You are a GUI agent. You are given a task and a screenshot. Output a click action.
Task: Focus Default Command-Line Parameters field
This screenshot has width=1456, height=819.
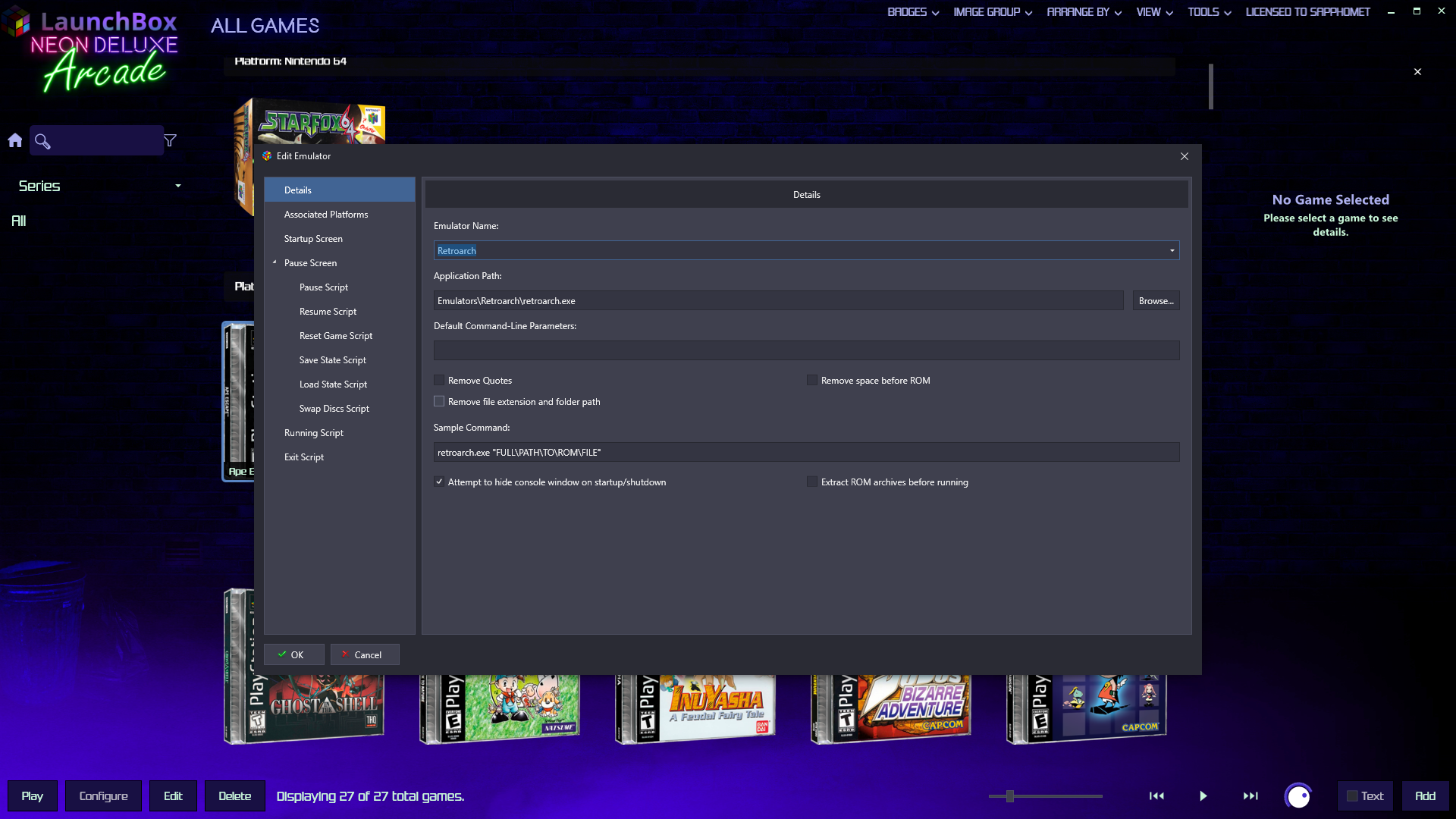806,350
